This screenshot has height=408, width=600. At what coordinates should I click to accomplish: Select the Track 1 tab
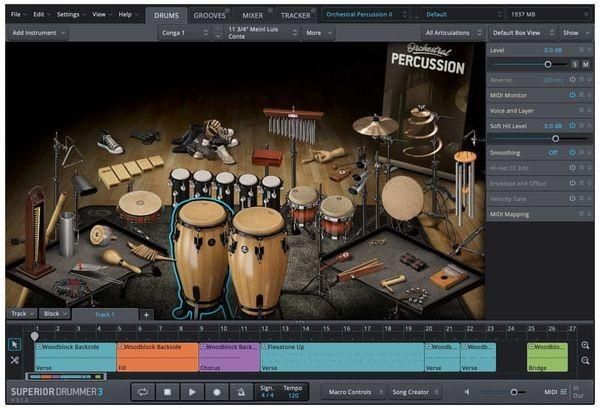[105, 315]
